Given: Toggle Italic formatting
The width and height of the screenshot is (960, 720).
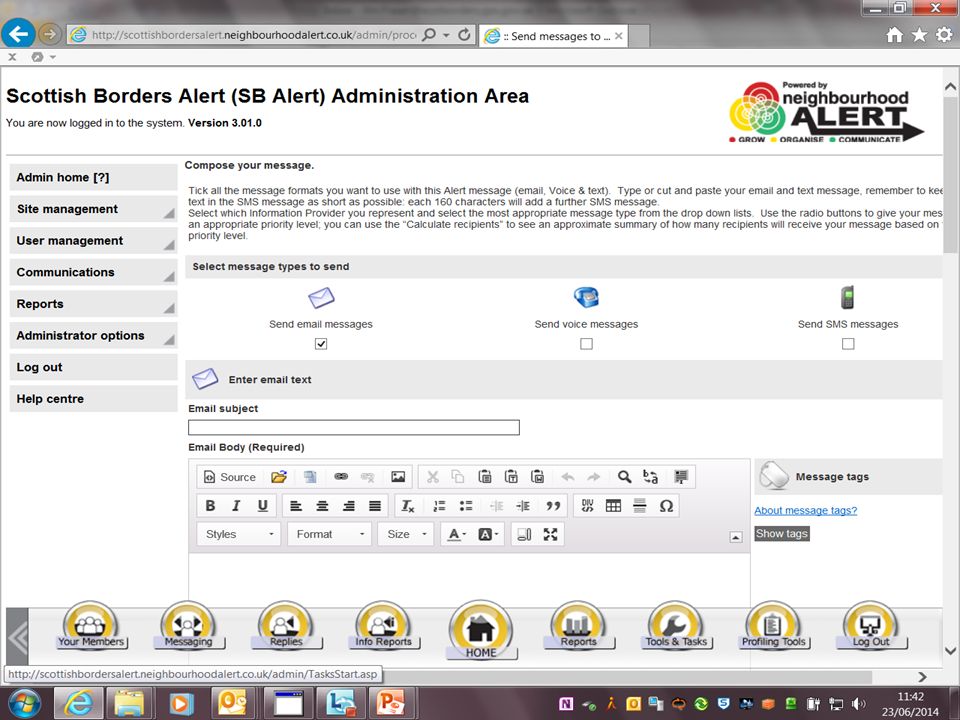Looking at the screenshot, I should [x=236, y=506].
